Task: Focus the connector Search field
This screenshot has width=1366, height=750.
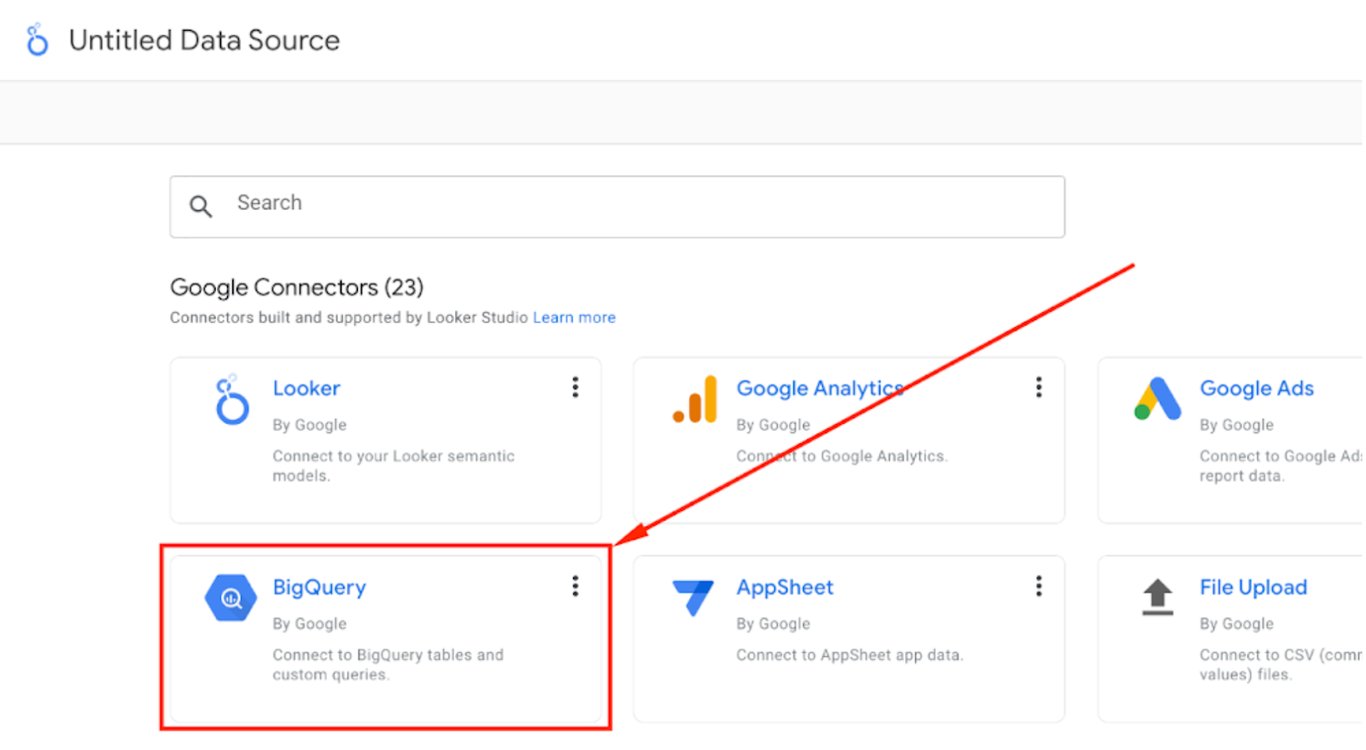Action: click(617, 207)
